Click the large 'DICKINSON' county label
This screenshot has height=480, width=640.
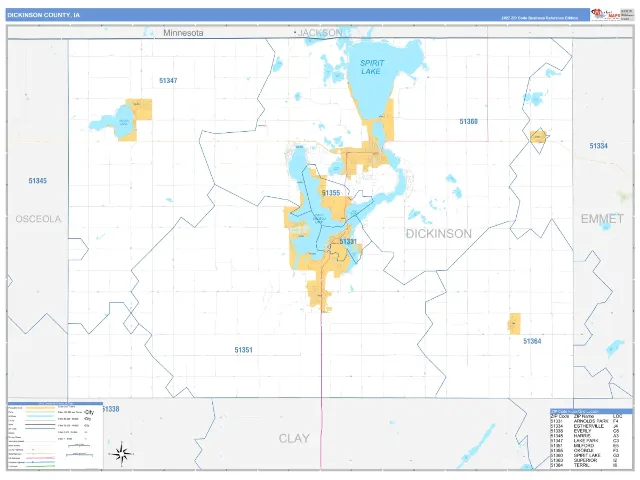[439, 233]
